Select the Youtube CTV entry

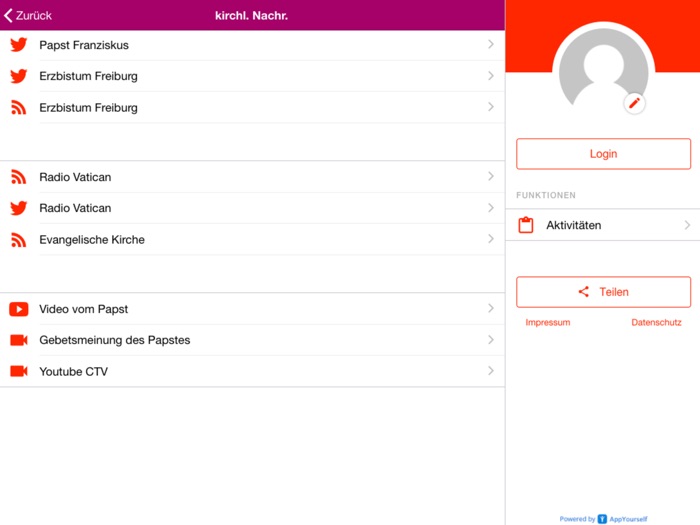(x=252, y=371)
